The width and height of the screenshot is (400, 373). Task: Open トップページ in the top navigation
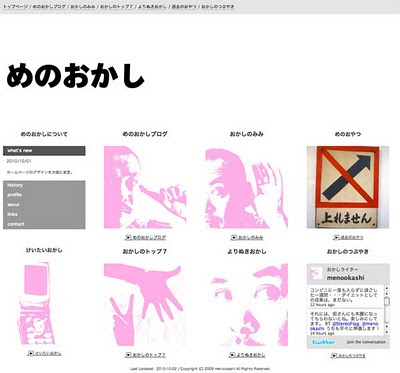pyautogui.click(x=16, y=6)
